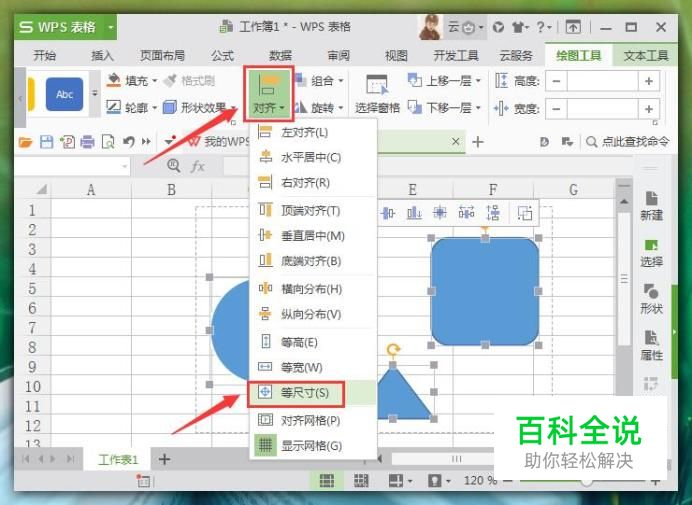Screen dimensions: 692x505
Task: Open the Selection Pane (选择窗格)
Action: coord(377,94)
